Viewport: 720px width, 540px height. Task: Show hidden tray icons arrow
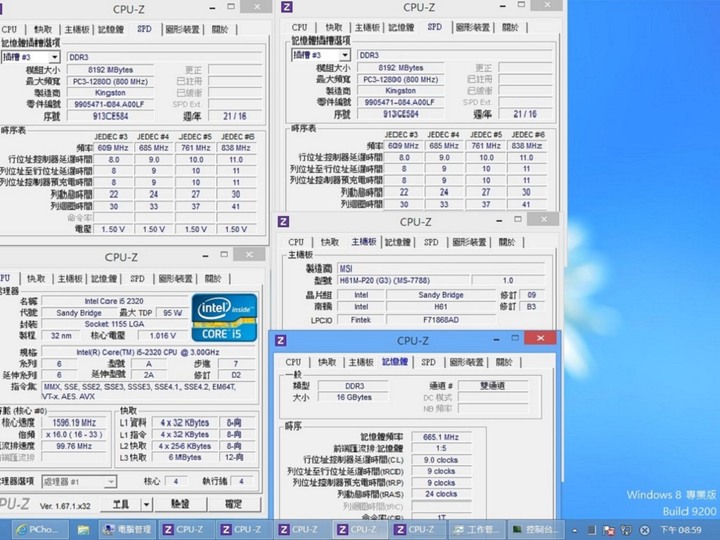click(x=575, y=530)
